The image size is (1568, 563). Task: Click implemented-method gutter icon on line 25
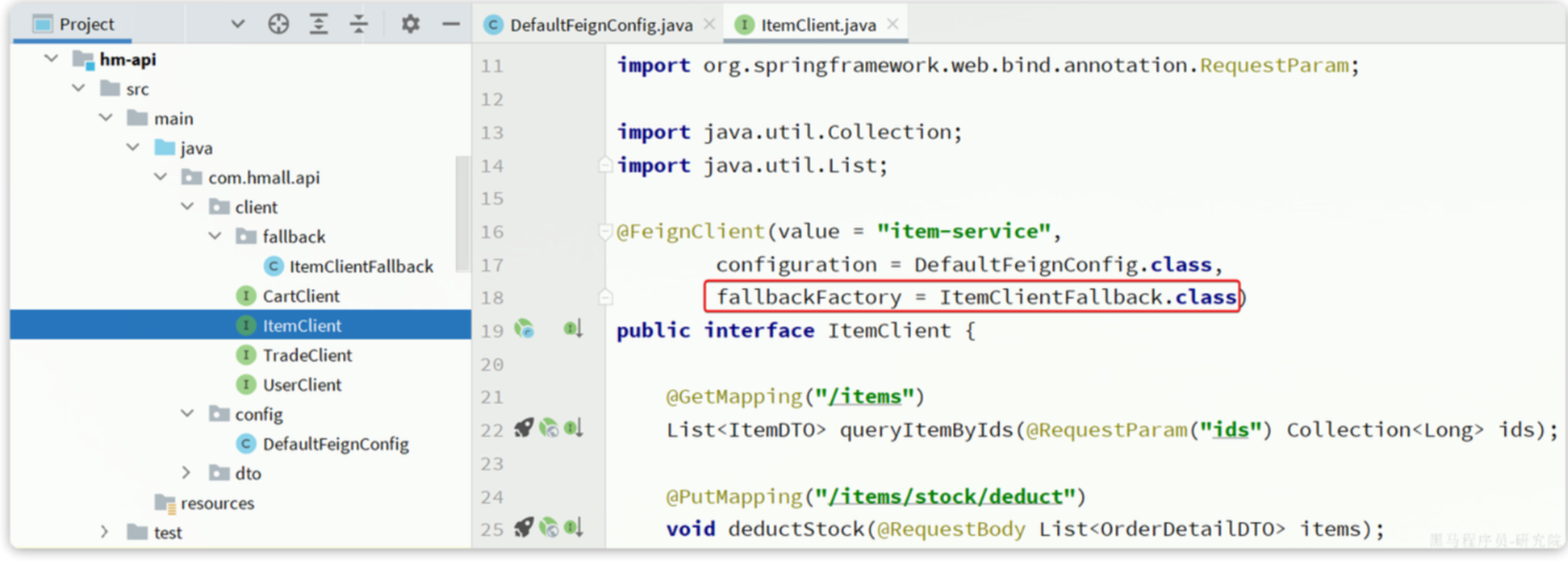point(573,528)
